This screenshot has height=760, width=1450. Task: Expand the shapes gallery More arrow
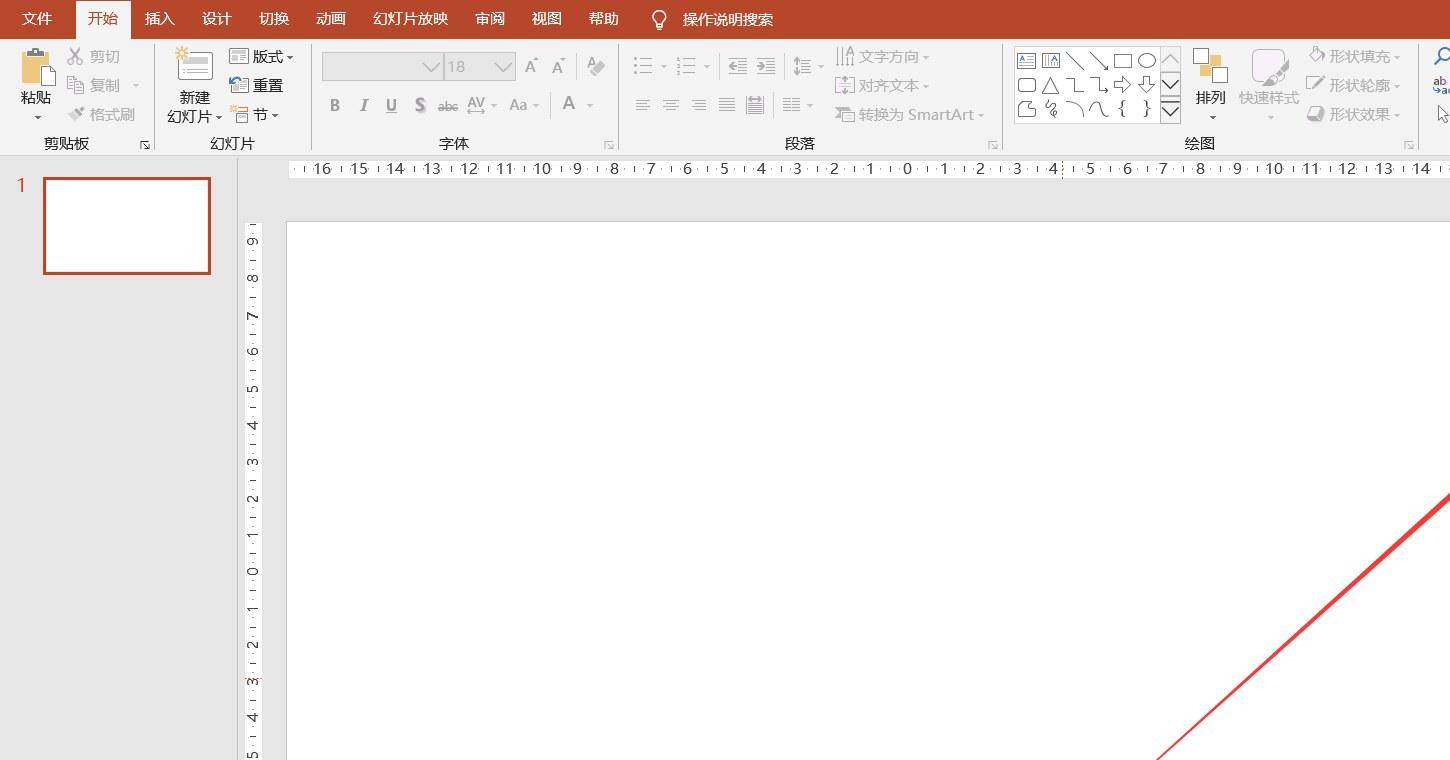pos(1170,111)
